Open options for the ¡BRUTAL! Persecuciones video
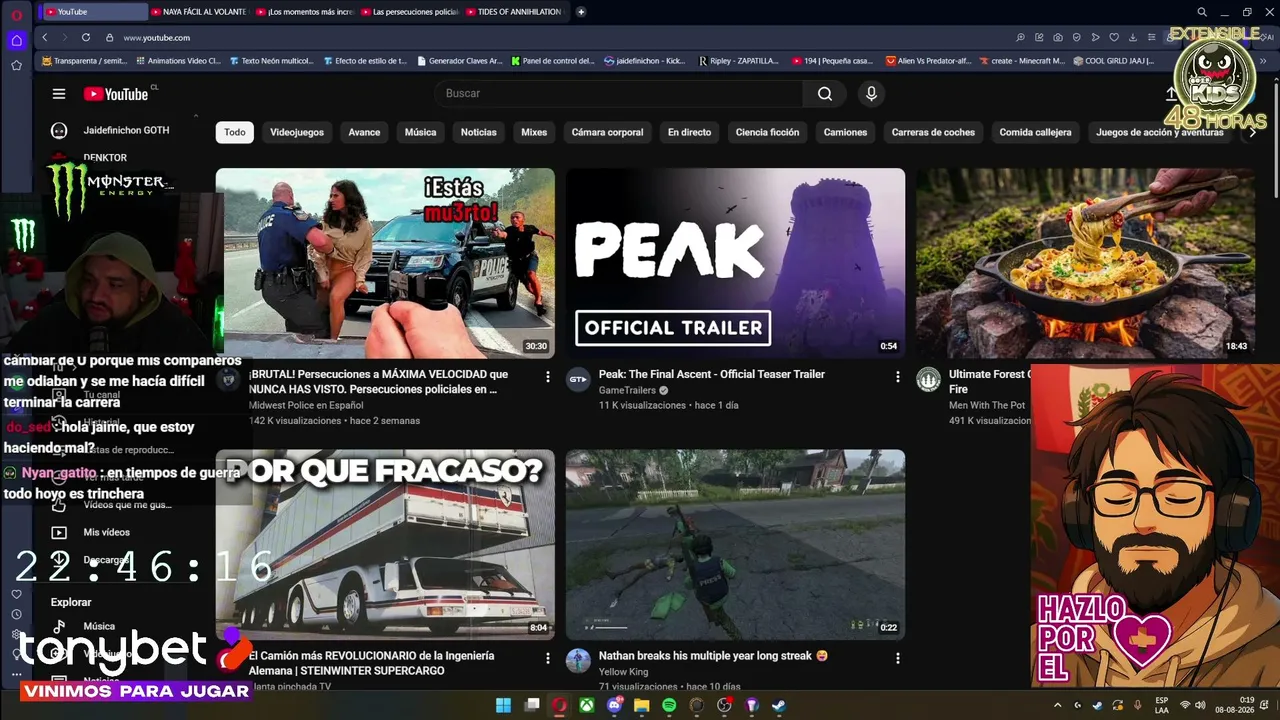 pyautogui.click(x=547, y=377)
